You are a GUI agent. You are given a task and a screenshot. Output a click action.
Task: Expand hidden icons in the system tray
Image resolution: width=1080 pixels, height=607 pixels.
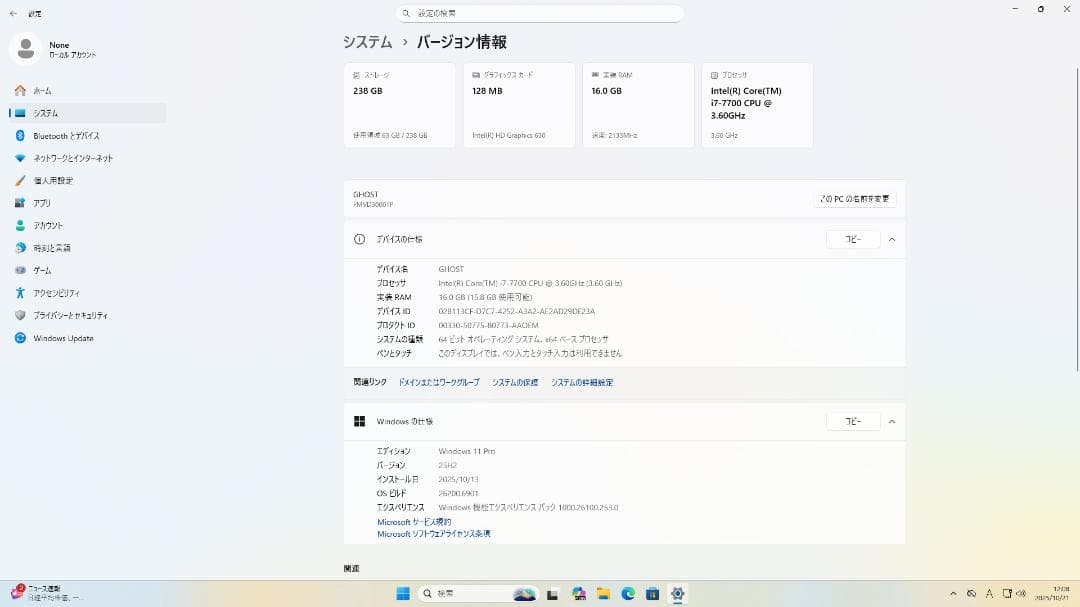click(953, 593)
